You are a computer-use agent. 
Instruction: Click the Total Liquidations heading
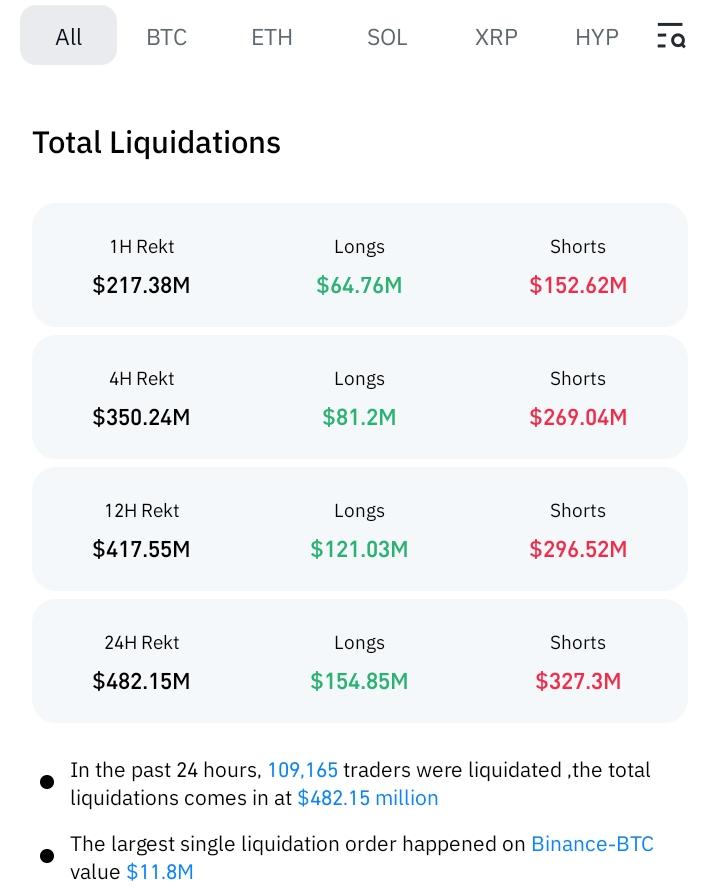pos(156,142)
